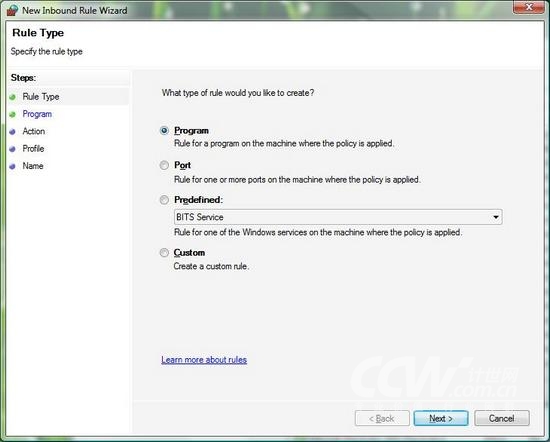This screenshot has width=550, height=442.
Task: Select the Port rule type radio button
Action: (x=164, y=165)
